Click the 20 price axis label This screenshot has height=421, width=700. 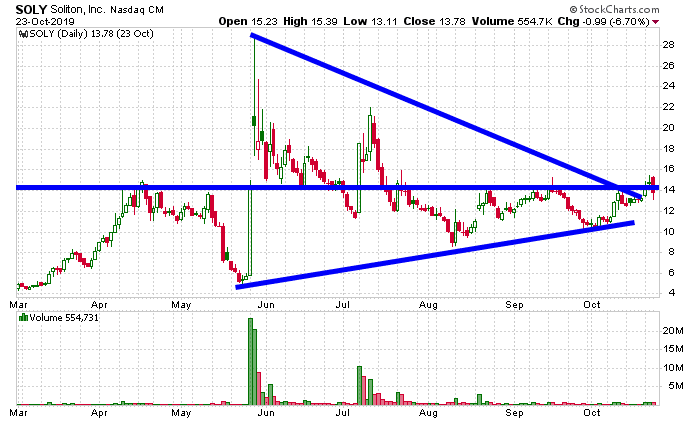[668, 128]
